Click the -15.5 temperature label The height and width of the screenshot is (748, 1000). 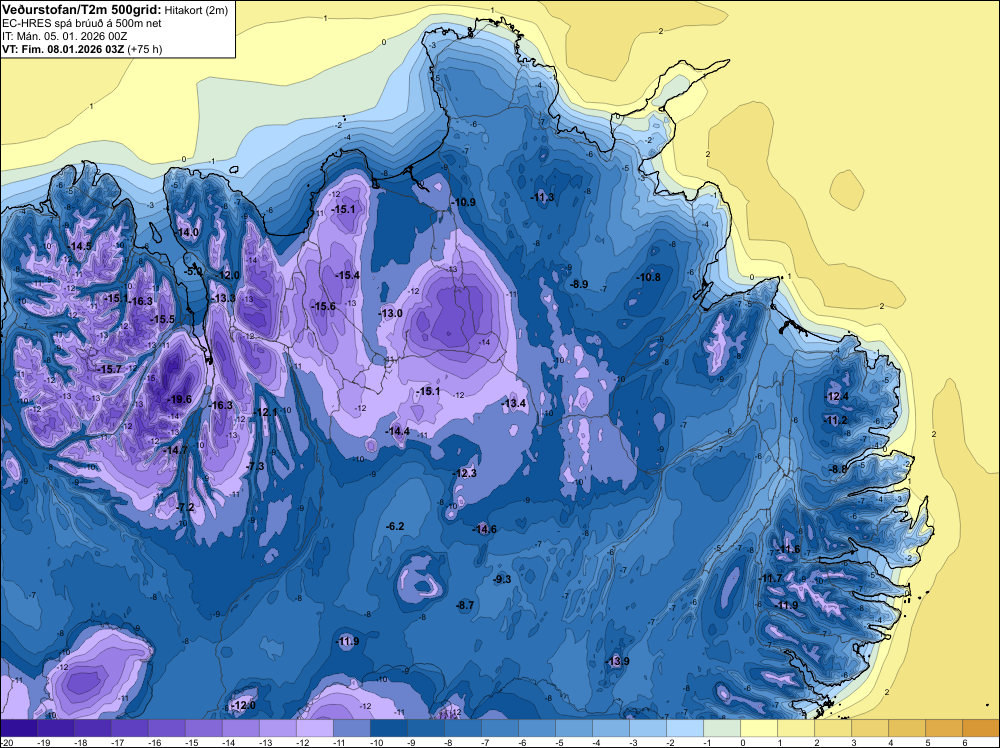click(162, 319)
